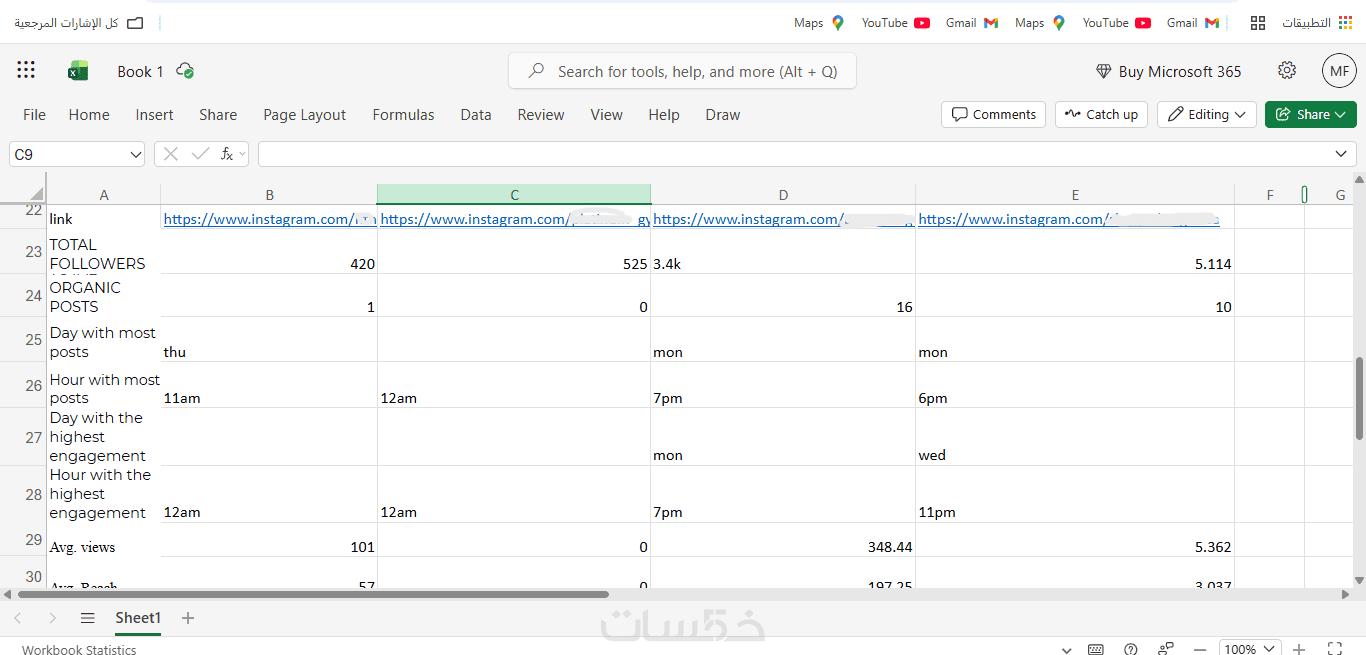
Task: Select the cell containing 3.4k
Action: click(783, 252)
